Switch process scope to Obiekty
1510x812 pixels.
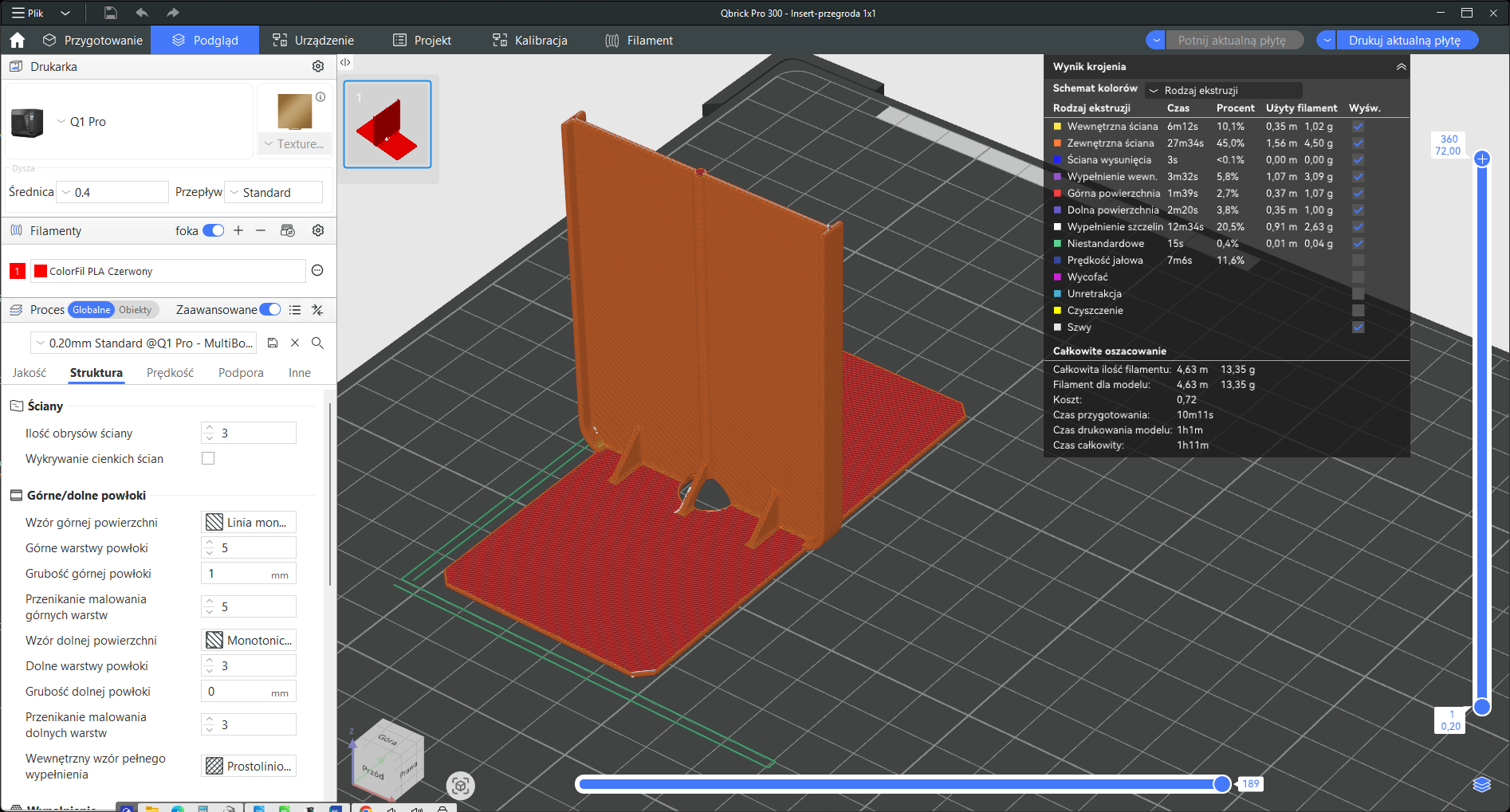136,310
